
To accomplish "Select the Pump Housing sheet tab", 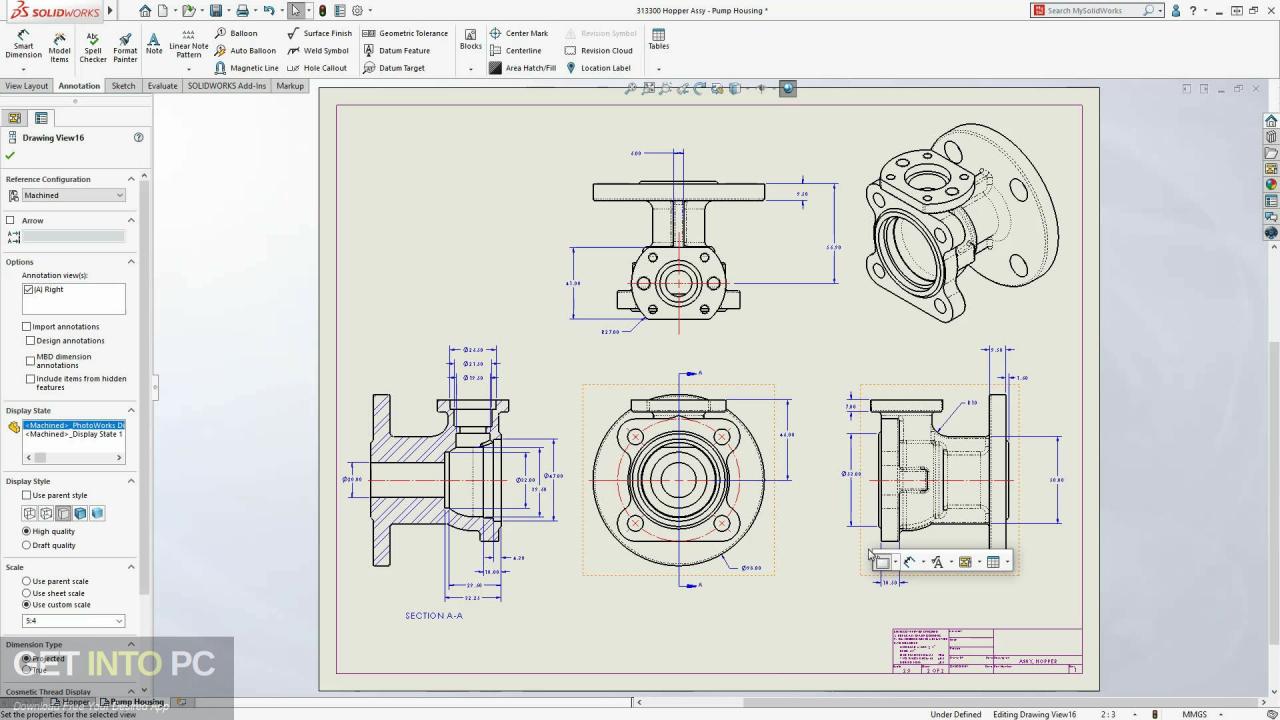I will point(134,702).
